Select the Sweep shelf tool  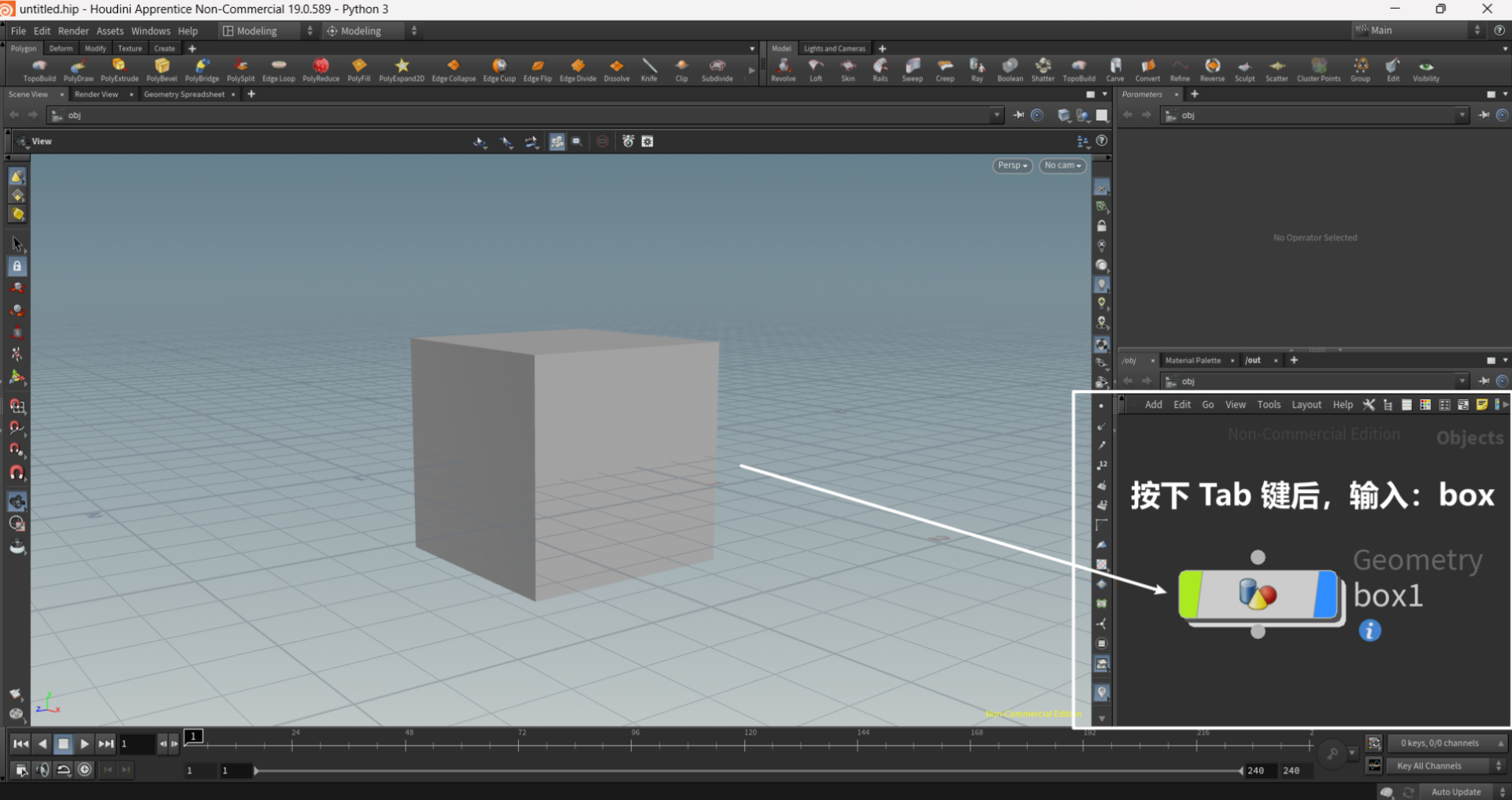point(913,69)
